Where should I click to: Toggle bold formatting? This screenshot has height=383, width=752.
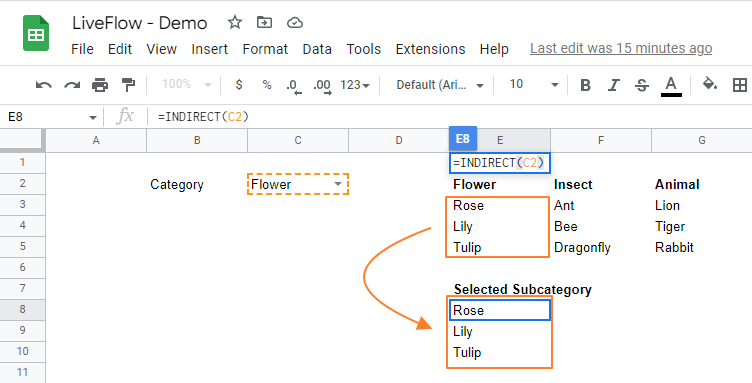[x=585, y=85]
